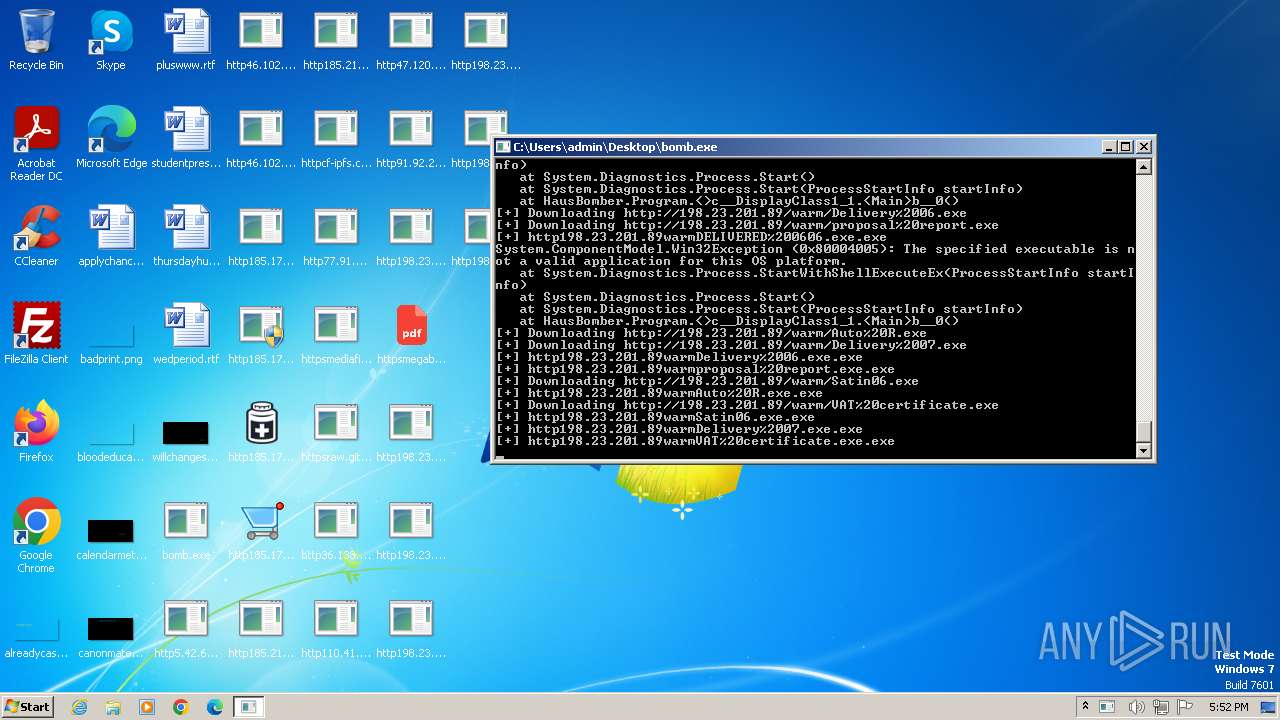Click the console scroll-down arrow
The width and height of the screenshot is (1280, 720).
(1144, 451)
